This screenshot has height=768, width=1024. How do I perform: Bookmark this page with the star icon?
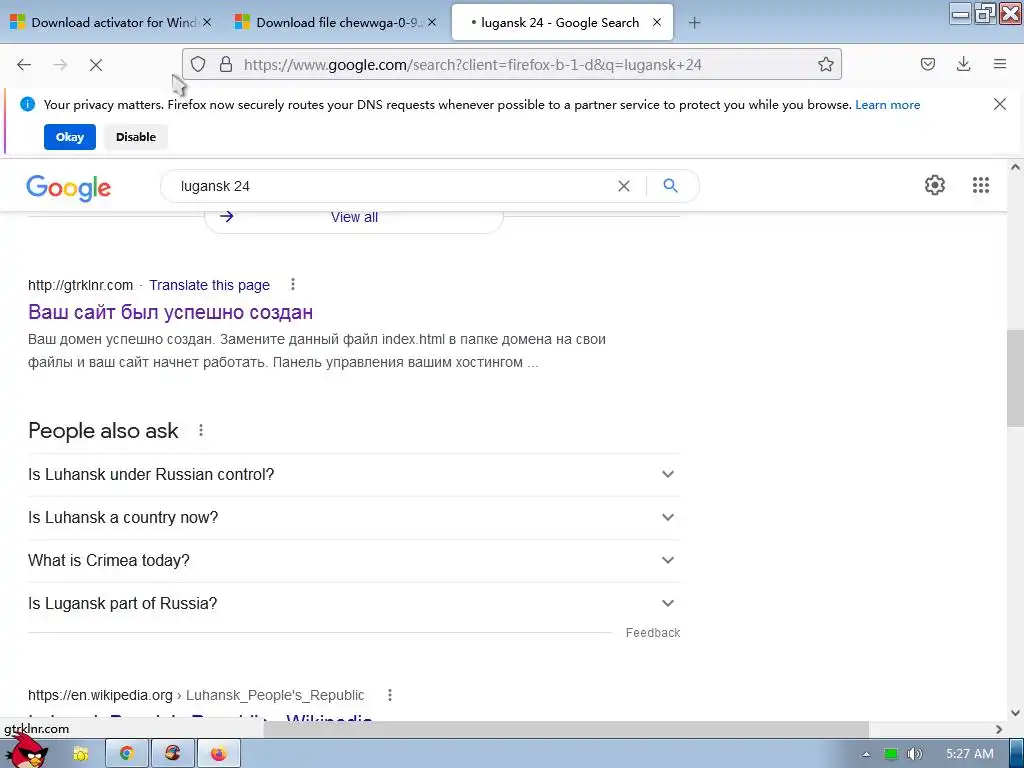point(825,64)
